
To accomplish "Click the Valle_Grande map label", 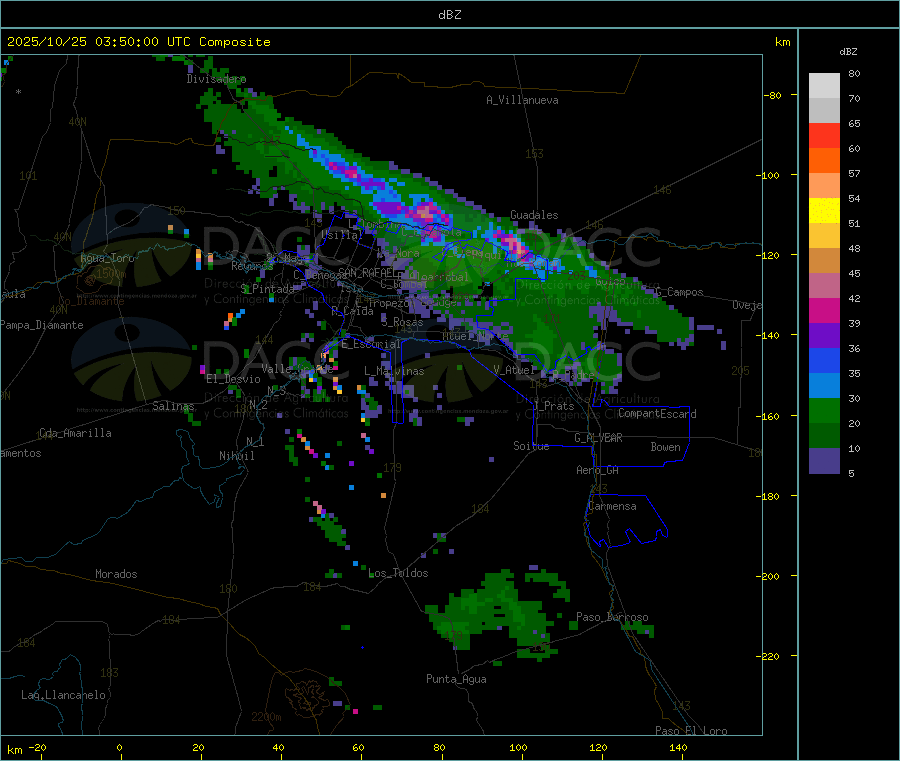I will tap(297, 369).
